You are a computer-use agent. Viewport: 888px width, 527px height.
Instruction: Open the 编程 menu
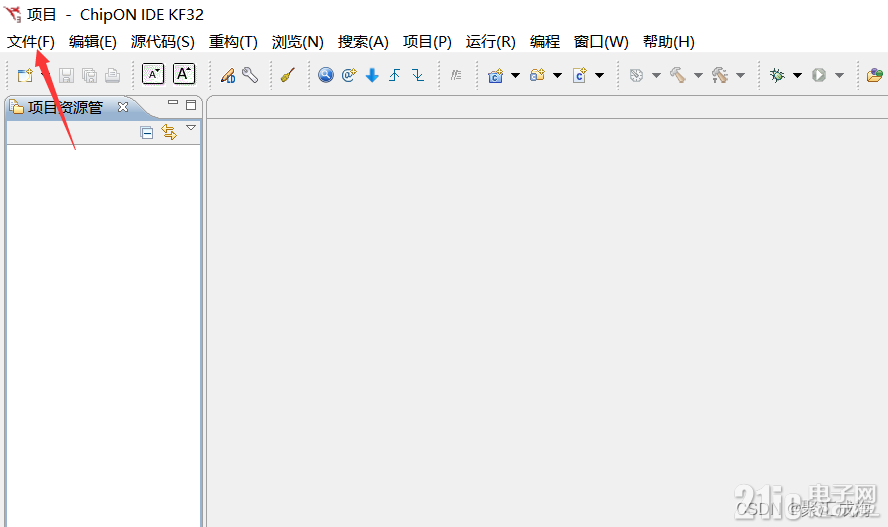click(545, 42)
